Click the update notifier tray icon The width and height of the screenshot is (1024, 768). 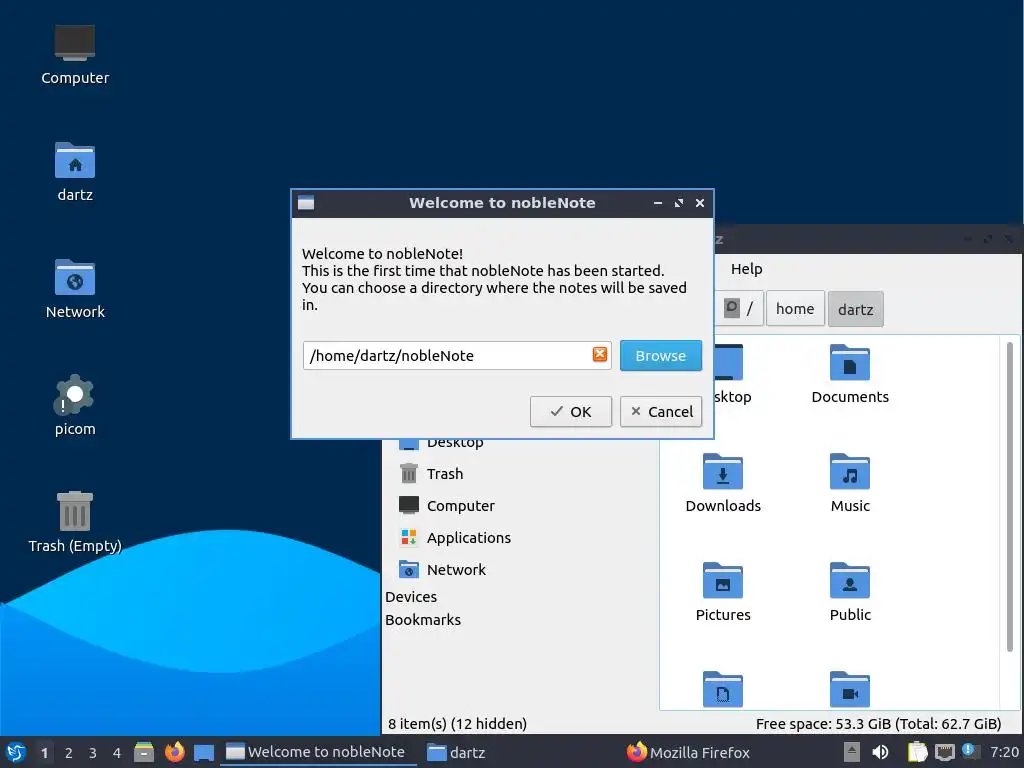pyautogui.click(x=970, y=751)
